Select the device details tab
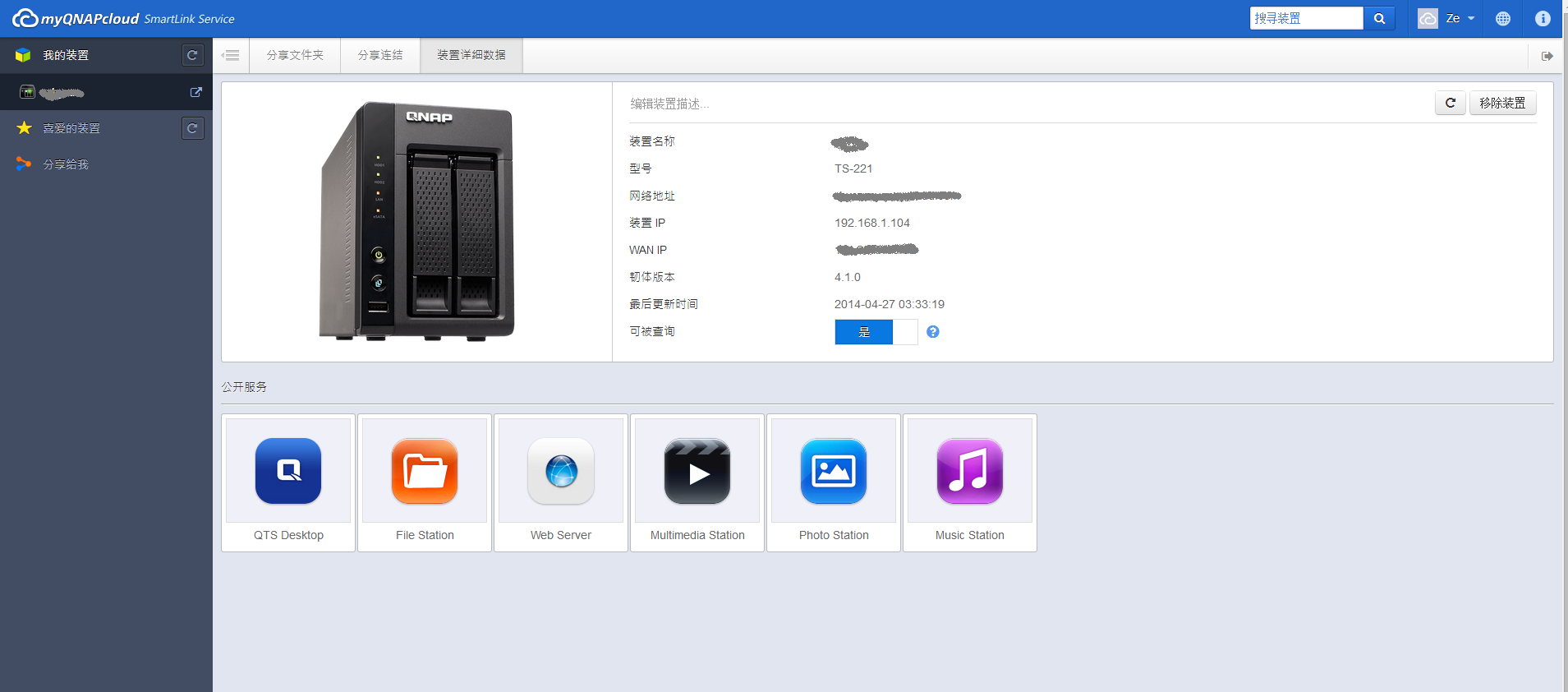 (471, 55)
